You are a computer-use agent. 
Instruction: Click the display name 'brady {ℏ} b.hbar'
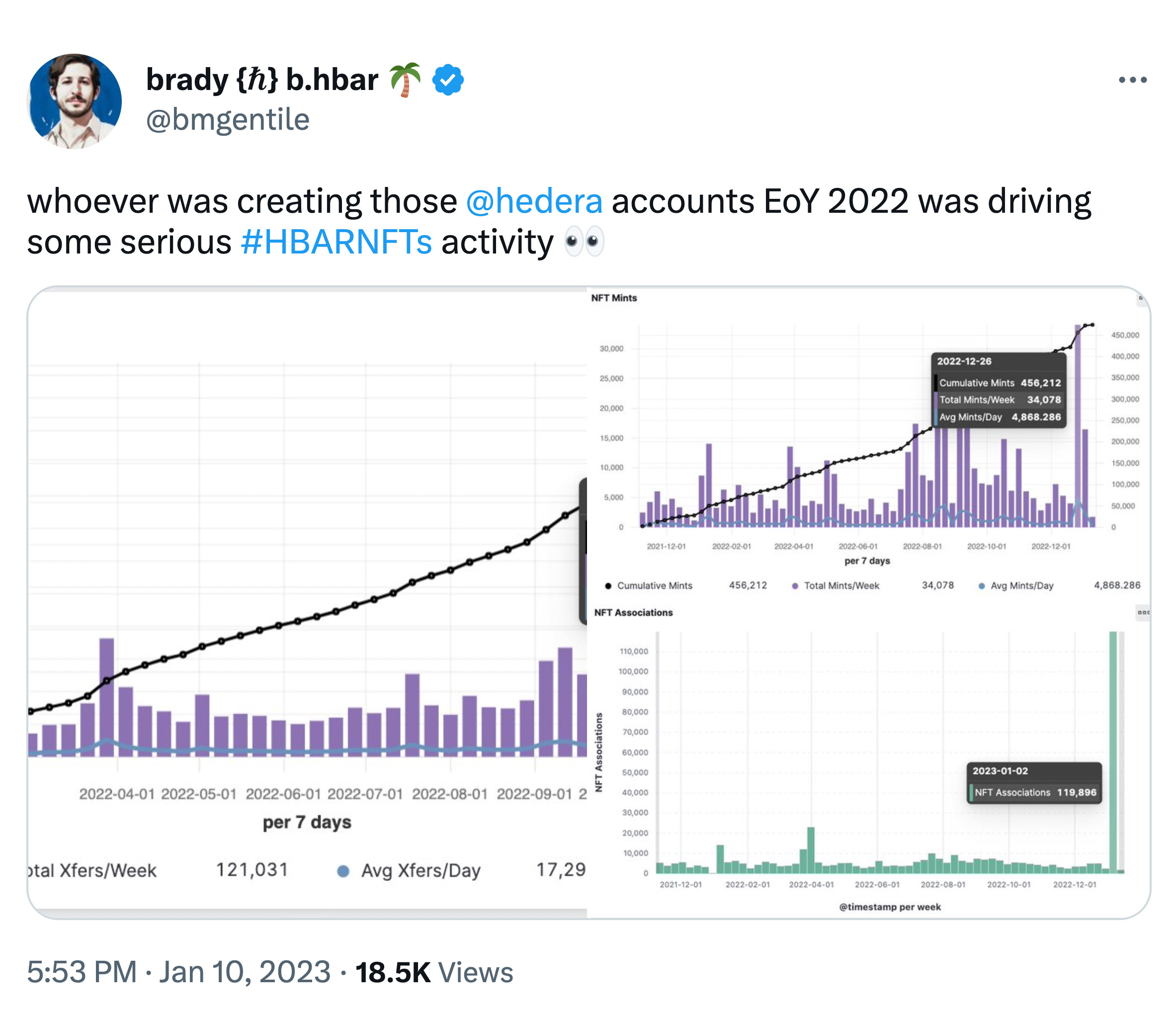click(262, 80)
